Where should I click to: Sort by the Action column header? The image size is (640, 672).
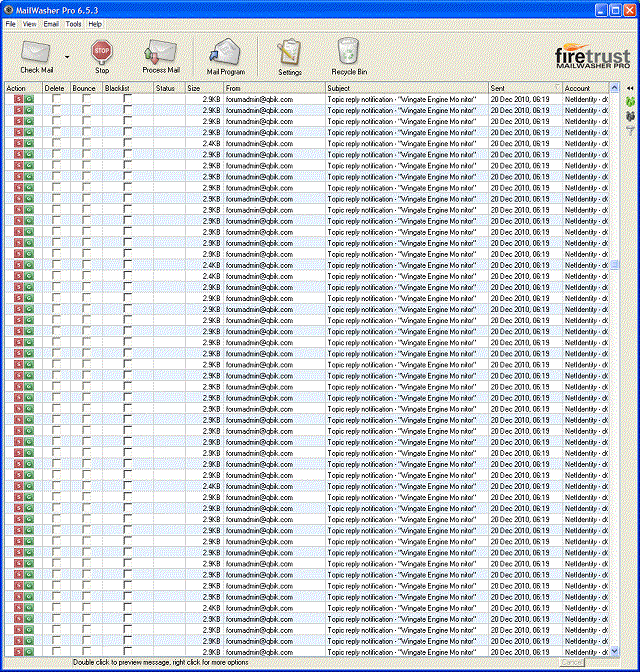pyautogui.click(x=23, y=88)
